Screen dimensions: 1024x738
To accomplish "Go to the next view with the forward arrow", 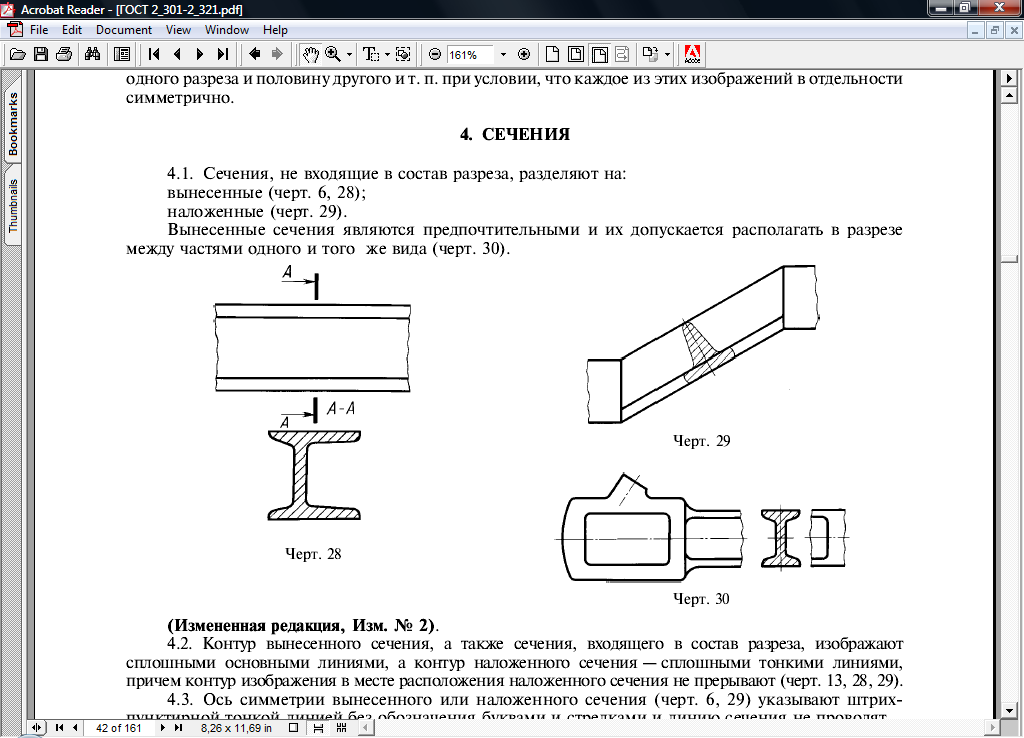I will click(x=278, y=54).
